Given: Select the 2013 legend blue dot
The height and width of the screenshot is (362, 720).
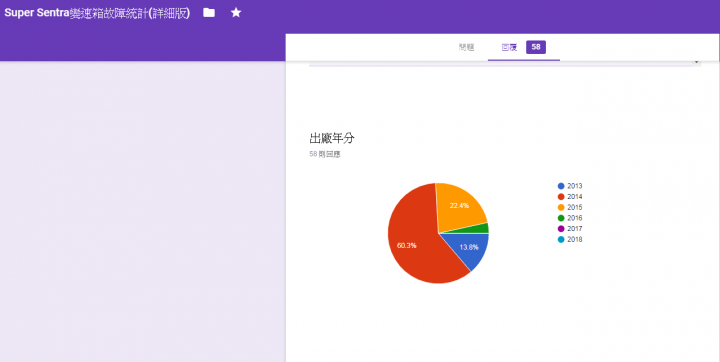Looking at the screenshot, I should (561, 186).
